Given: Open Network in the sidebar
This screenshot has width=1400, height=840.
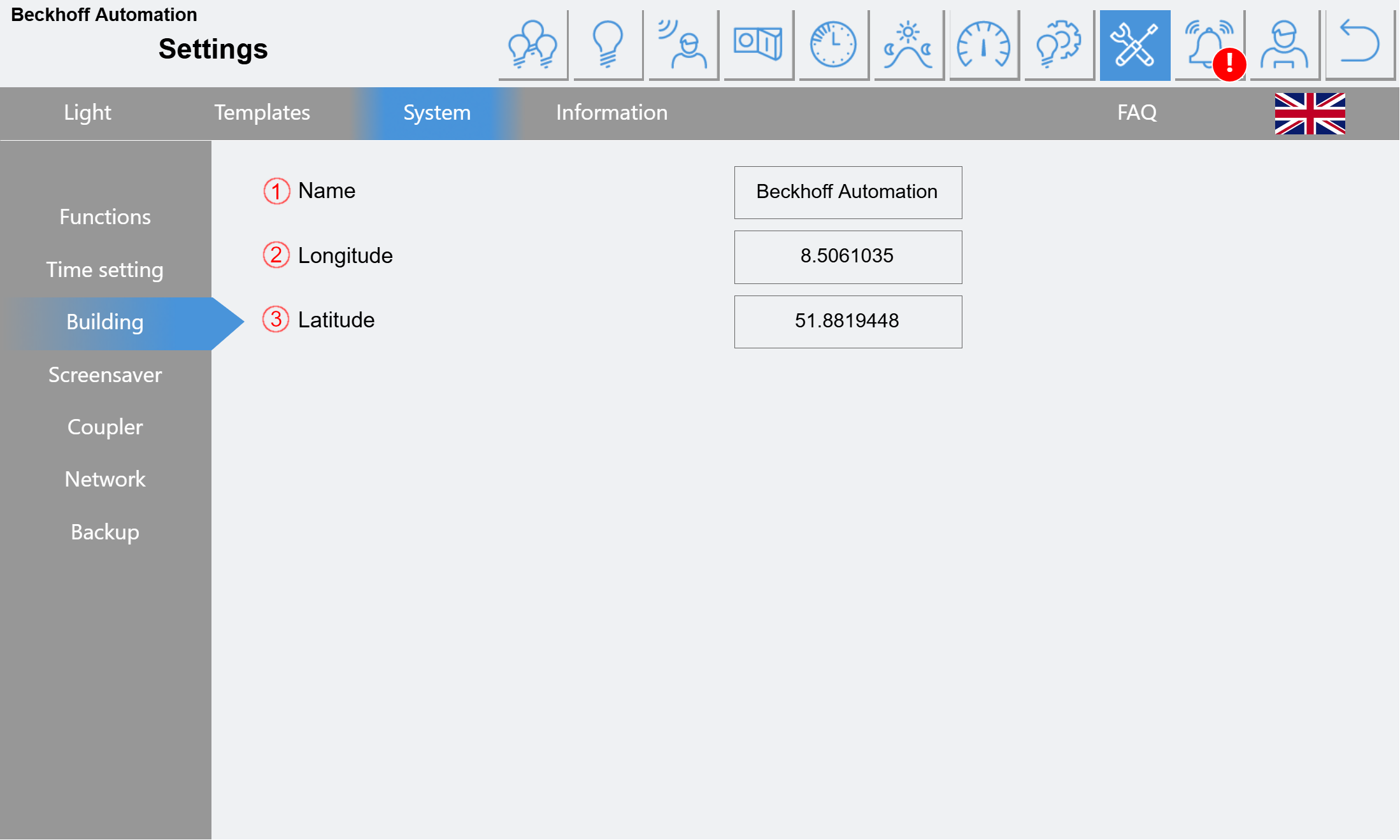Looking at the screenshot, I should pos(105,480).
